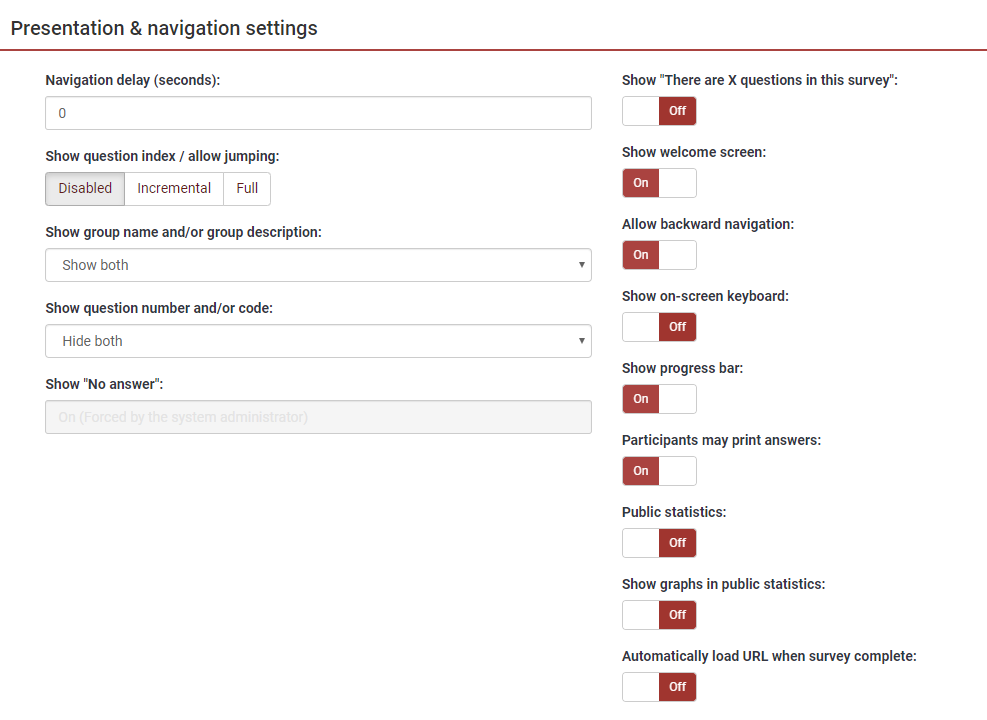Click the "Show question index / allow jumping" label
Screen dimensions: 987x720
[x=162, y=156]
